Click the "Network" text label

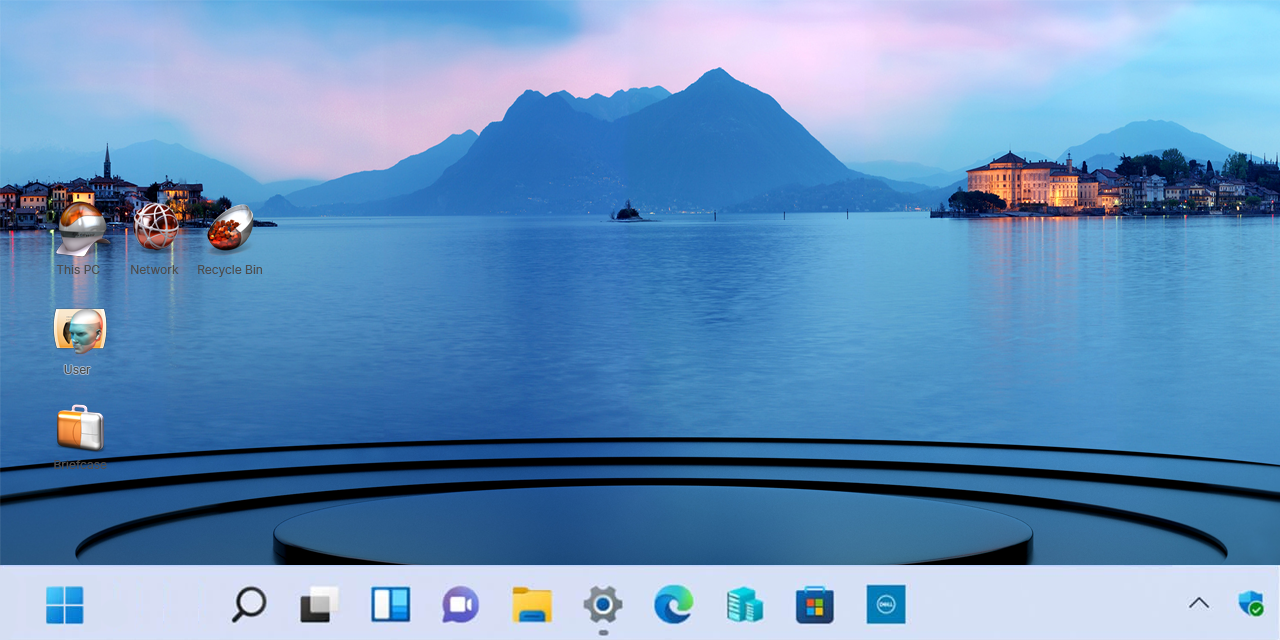154,270
